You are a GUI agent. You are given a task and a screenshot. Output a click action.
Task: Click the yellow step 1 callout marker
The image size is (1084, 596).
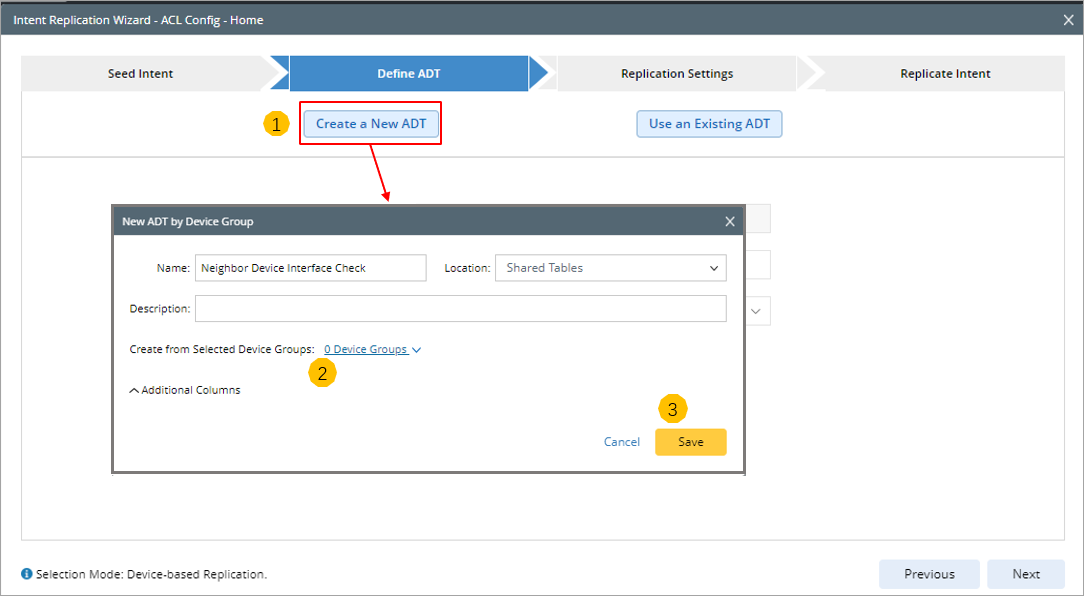[x=276, y=124]
